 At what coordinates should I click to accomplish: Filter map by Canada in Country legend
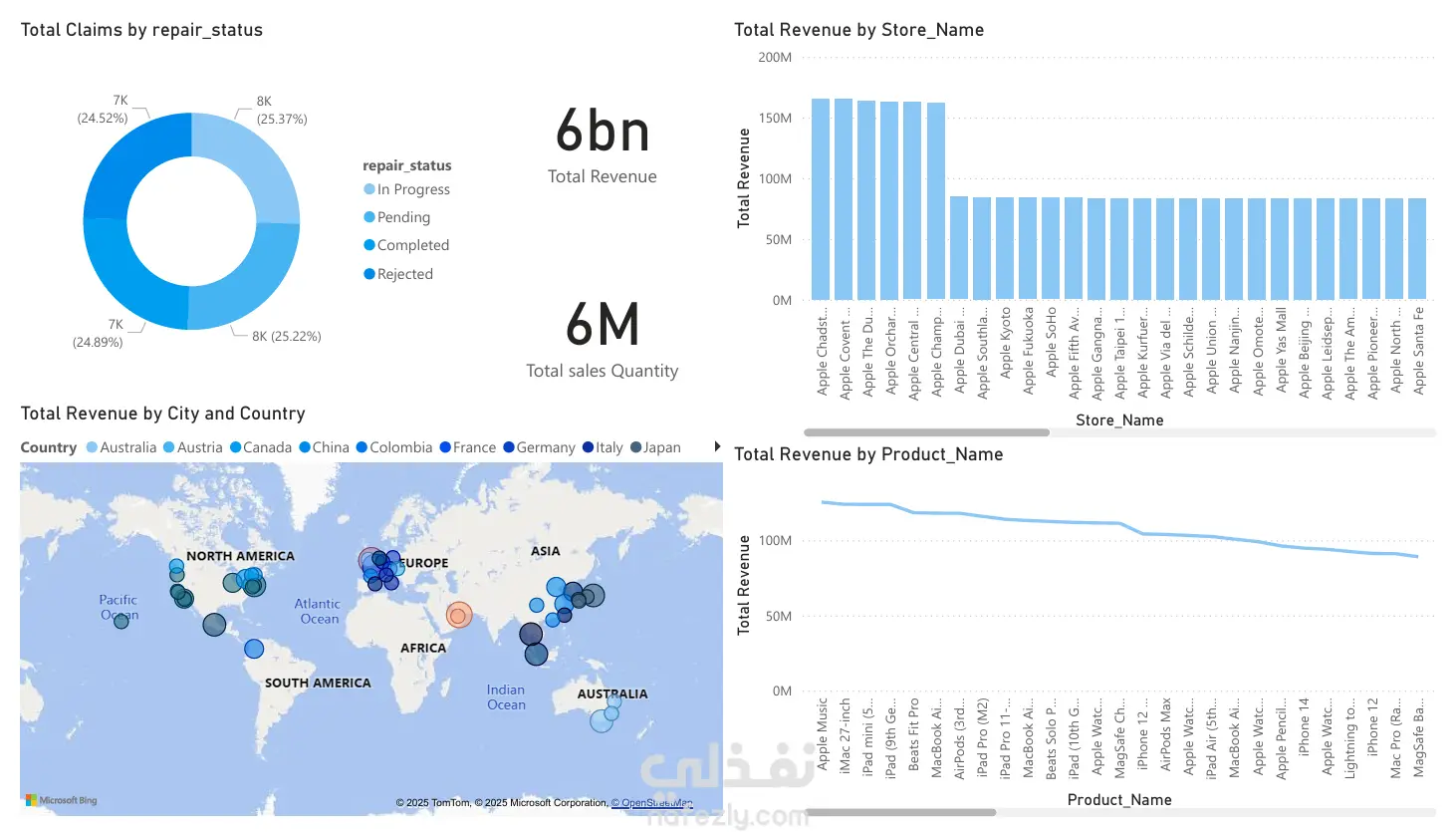pyautogui.click(x=261, y=447)
